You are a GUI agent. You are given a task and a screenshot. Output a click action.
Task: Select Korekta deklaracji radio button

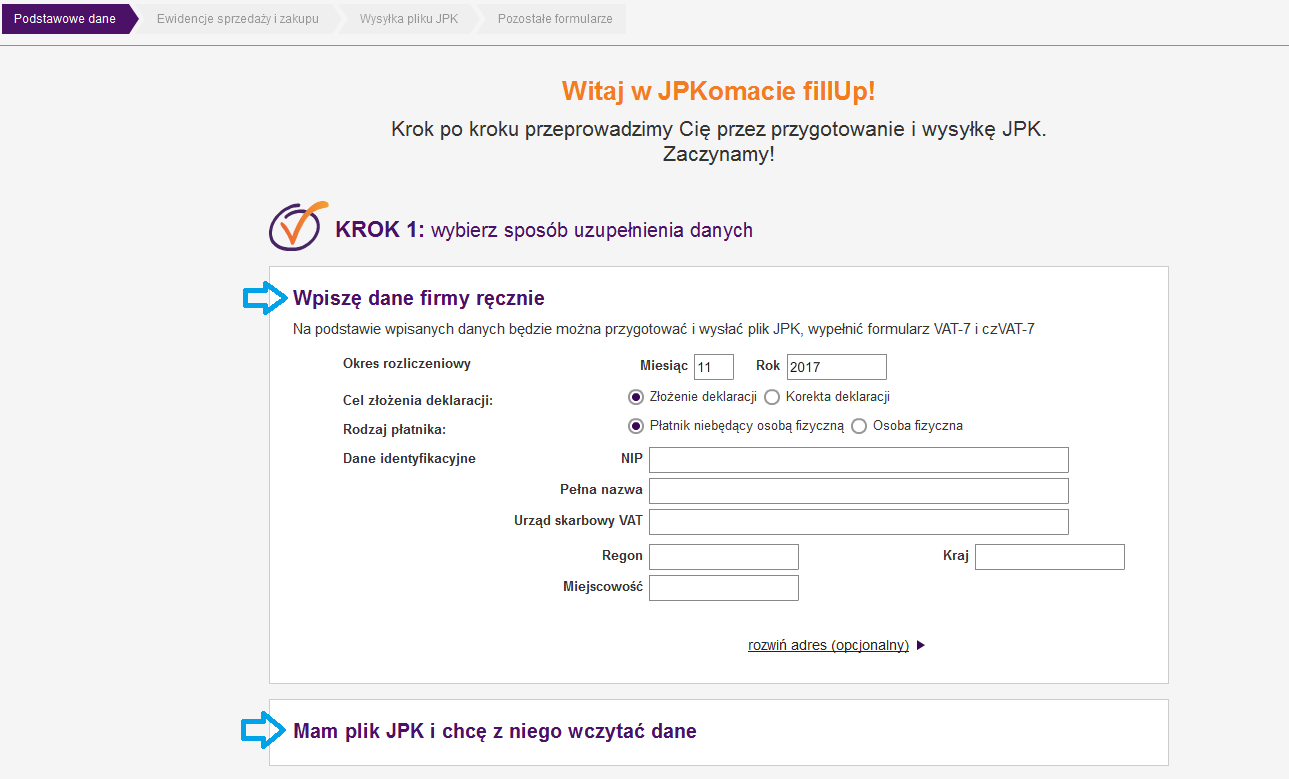[x=772, y=397]
